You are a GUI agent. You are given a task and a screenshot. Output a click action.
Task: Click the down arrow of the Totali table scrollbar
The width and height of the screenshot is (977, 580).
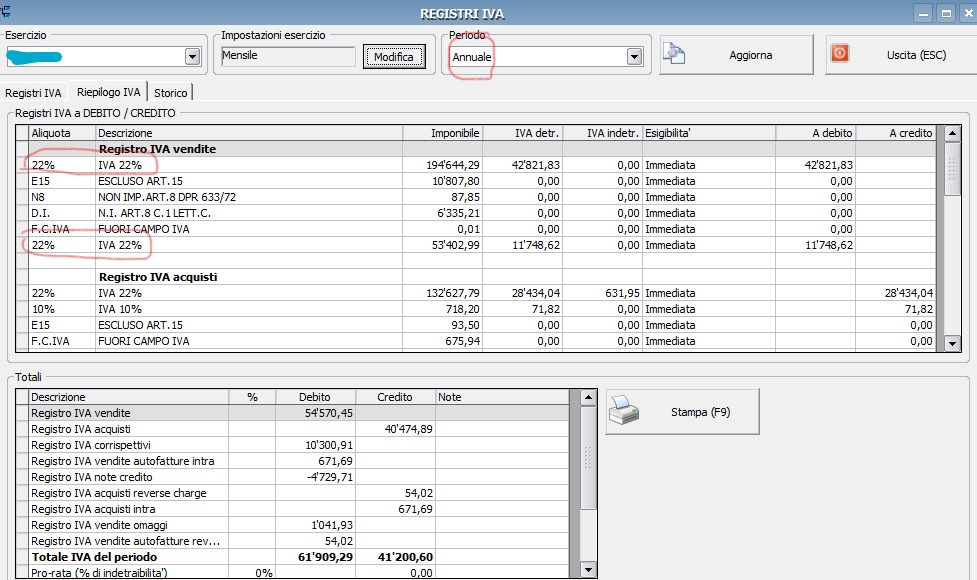pyautogui.click(x=588, y=569)
